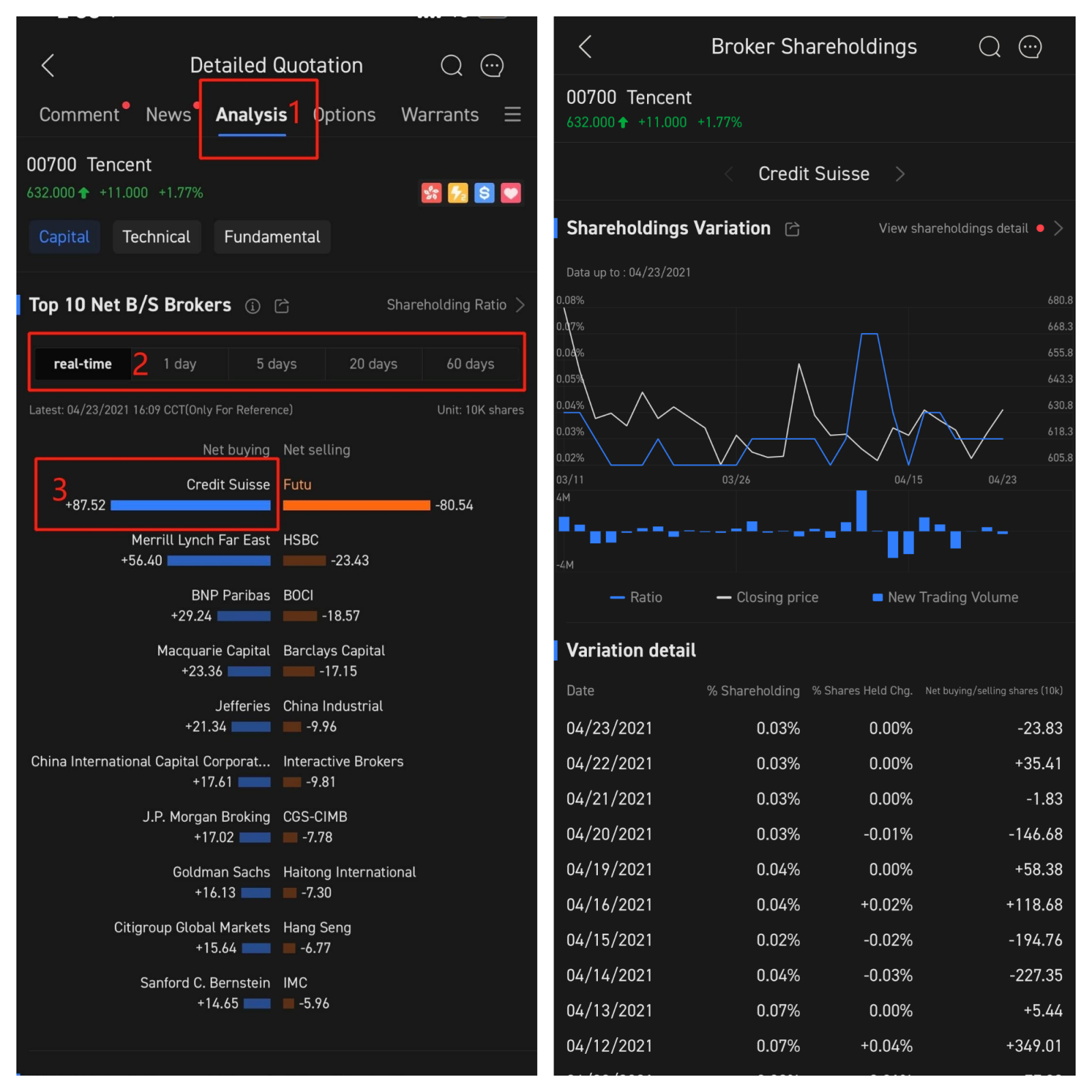Screen dimensions: 1092x1092
Task: Open Credit Suisse net buying entry
Action: point(228,485)
